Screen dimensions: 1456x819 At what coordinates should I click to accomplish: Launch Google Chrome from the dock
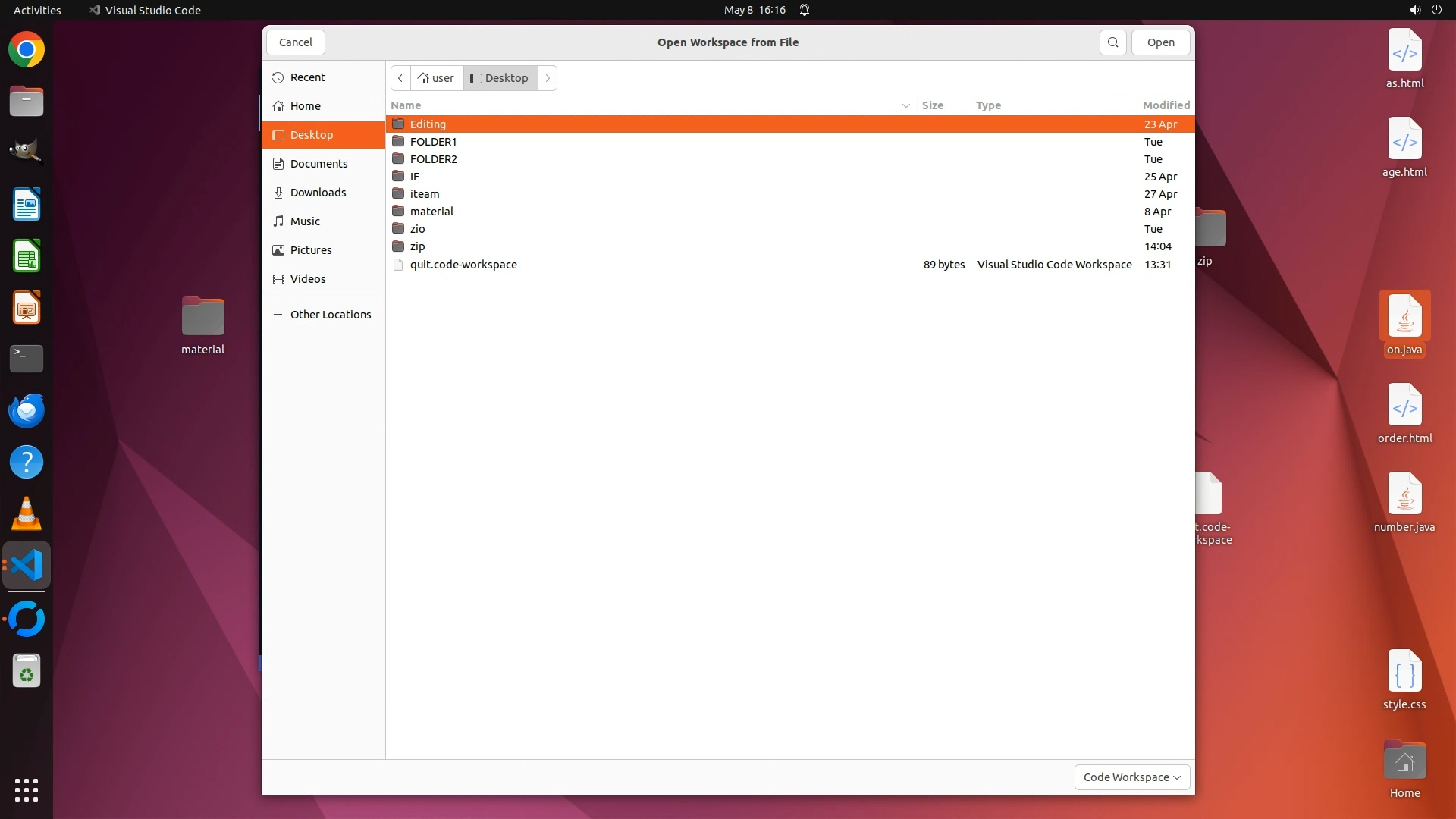click(x=27, y=50)
